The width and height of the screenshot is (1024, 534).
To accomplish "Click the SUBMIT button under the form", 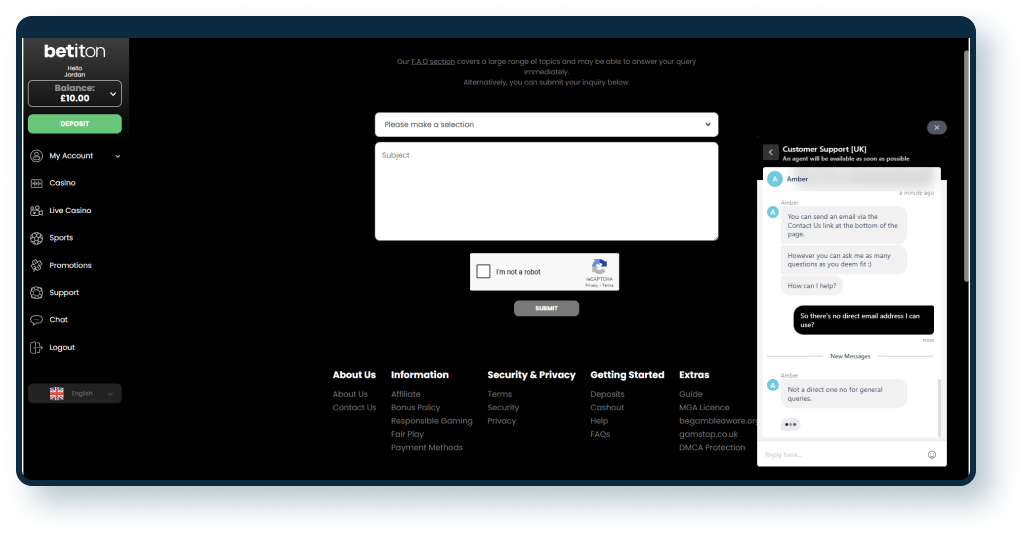I will click(x=546, y=308).
